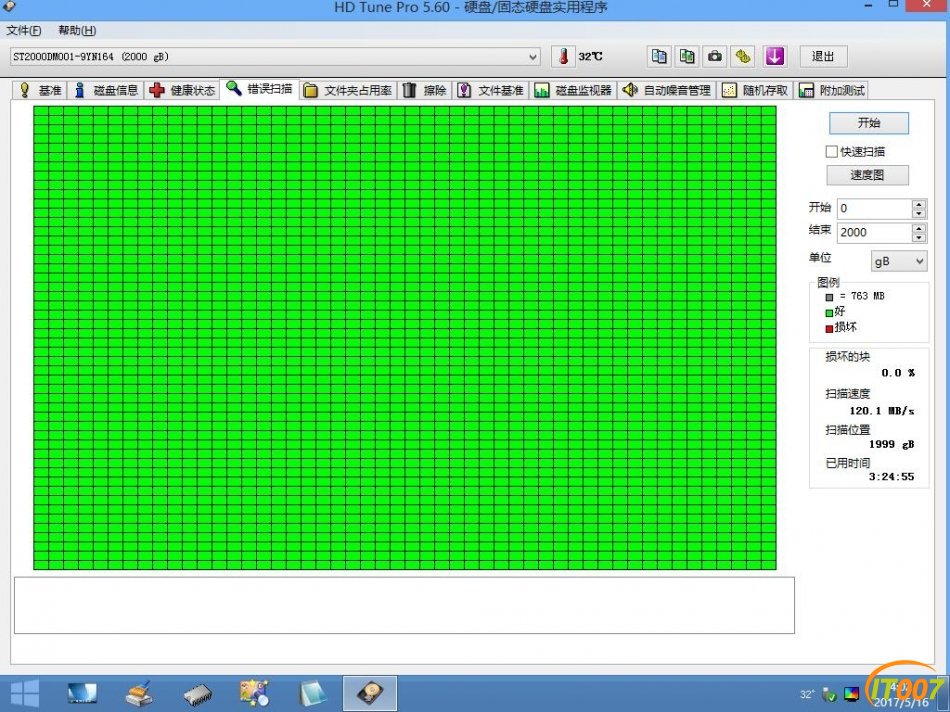The width and height of the screenshot is (950, 712).
Task: Decrease the 结束 end value stepper
Action: [x=919, y=237]
